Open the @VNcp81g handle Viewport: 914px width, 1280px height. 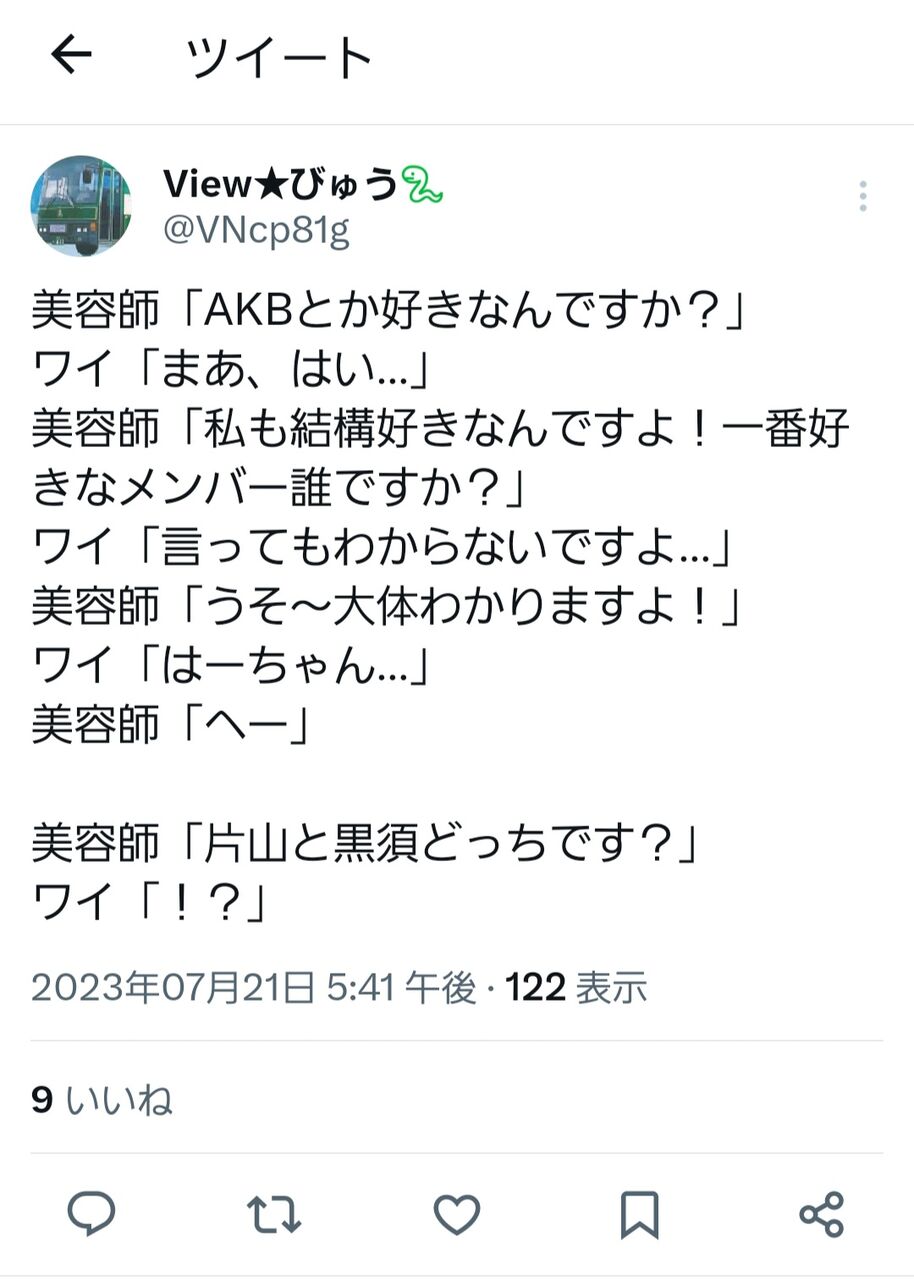pos(256,231)
